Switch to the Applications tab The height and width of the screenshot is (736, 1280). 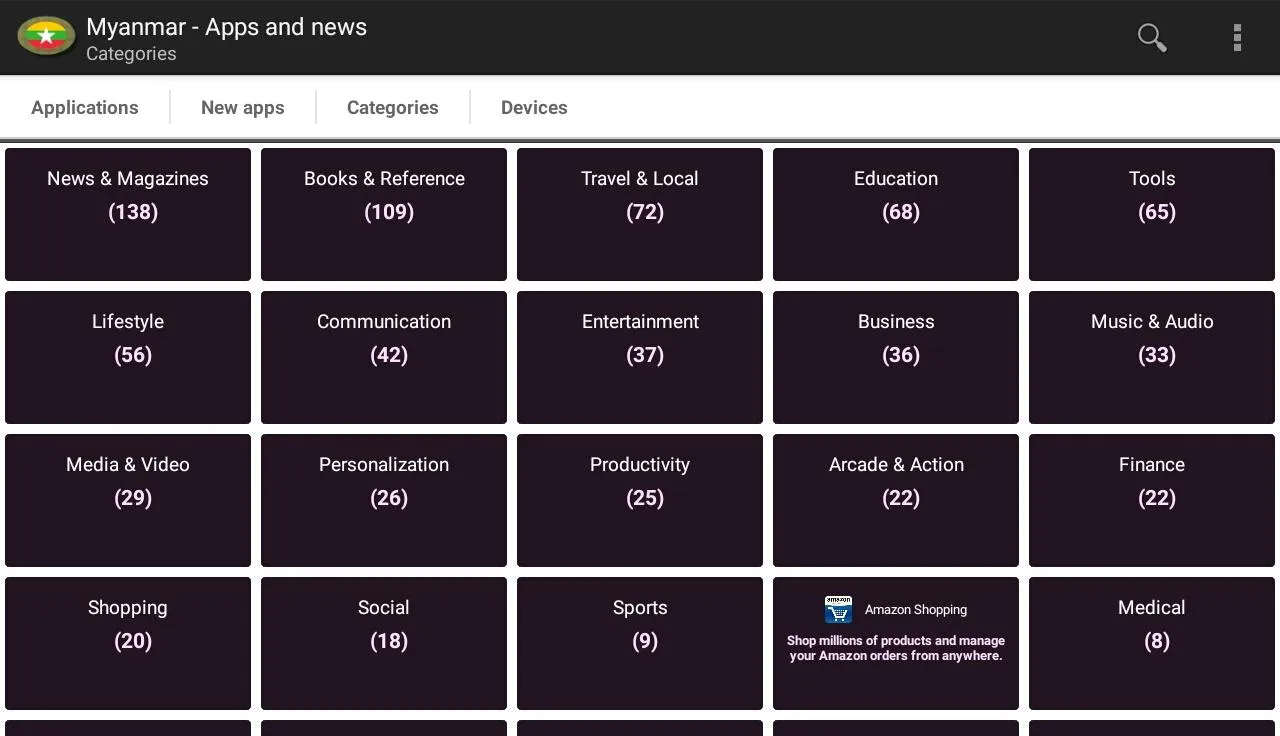[x=85, y=107]
